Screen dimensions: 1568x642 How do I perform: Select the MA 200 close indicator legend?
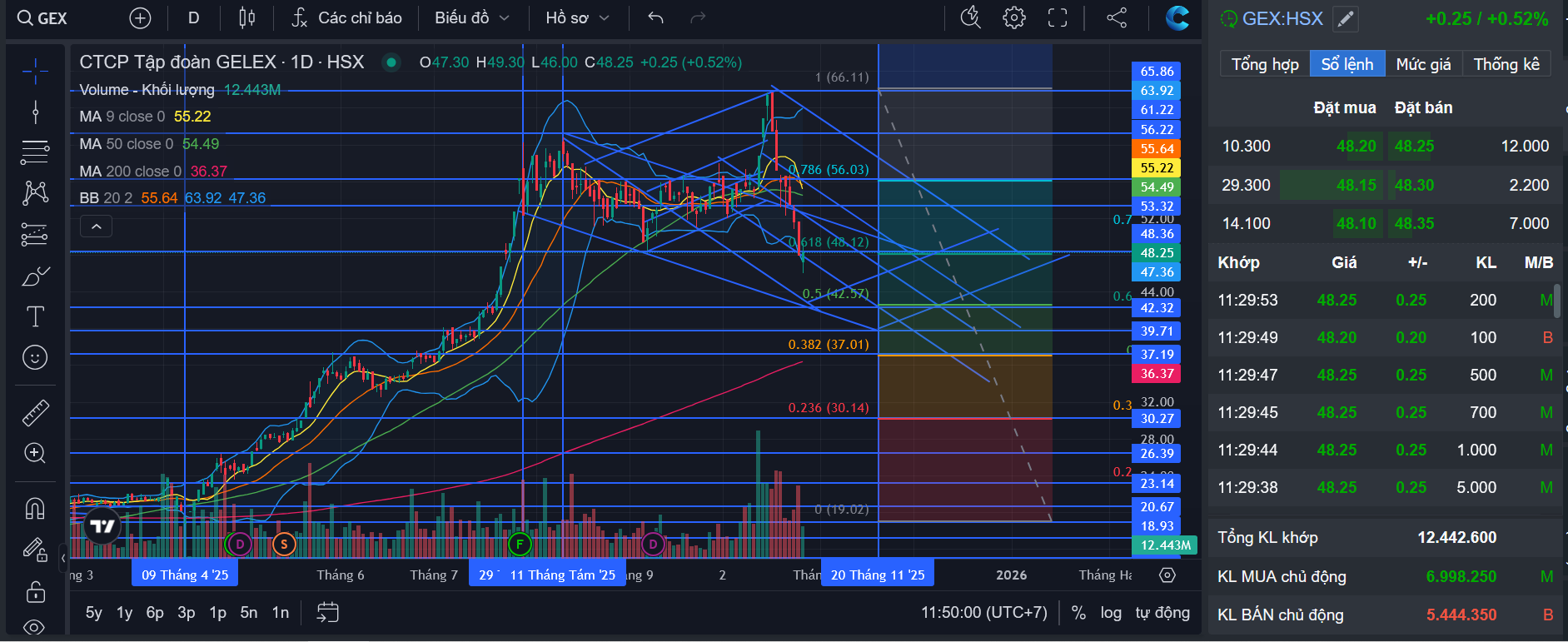[130, 171]
